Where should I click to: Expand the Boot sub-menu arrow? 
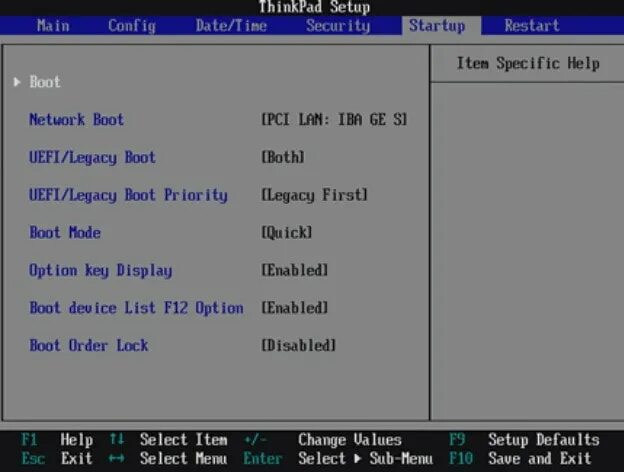17,82
